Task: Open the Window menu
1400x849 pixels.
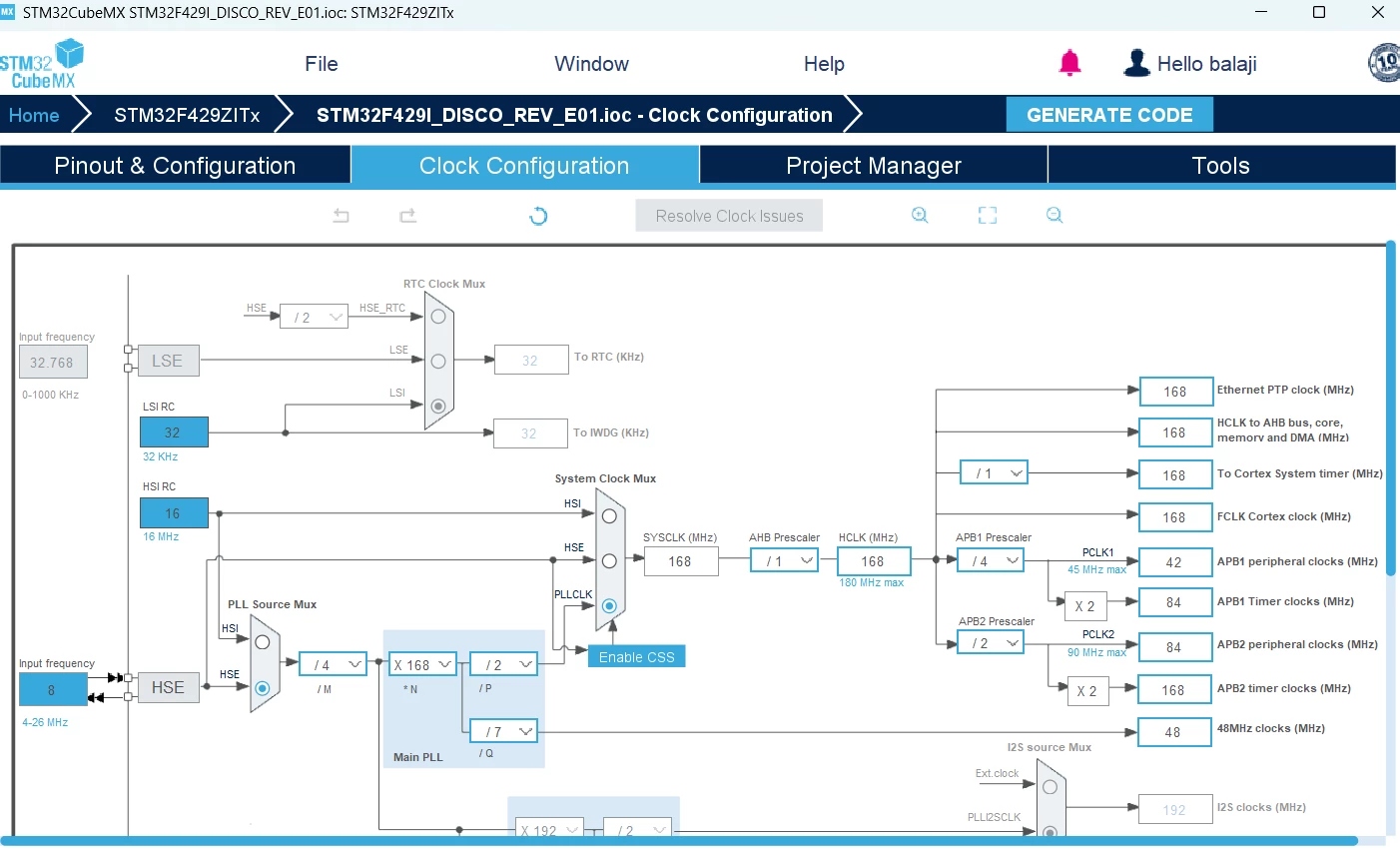Action: (x=592, y=64)
